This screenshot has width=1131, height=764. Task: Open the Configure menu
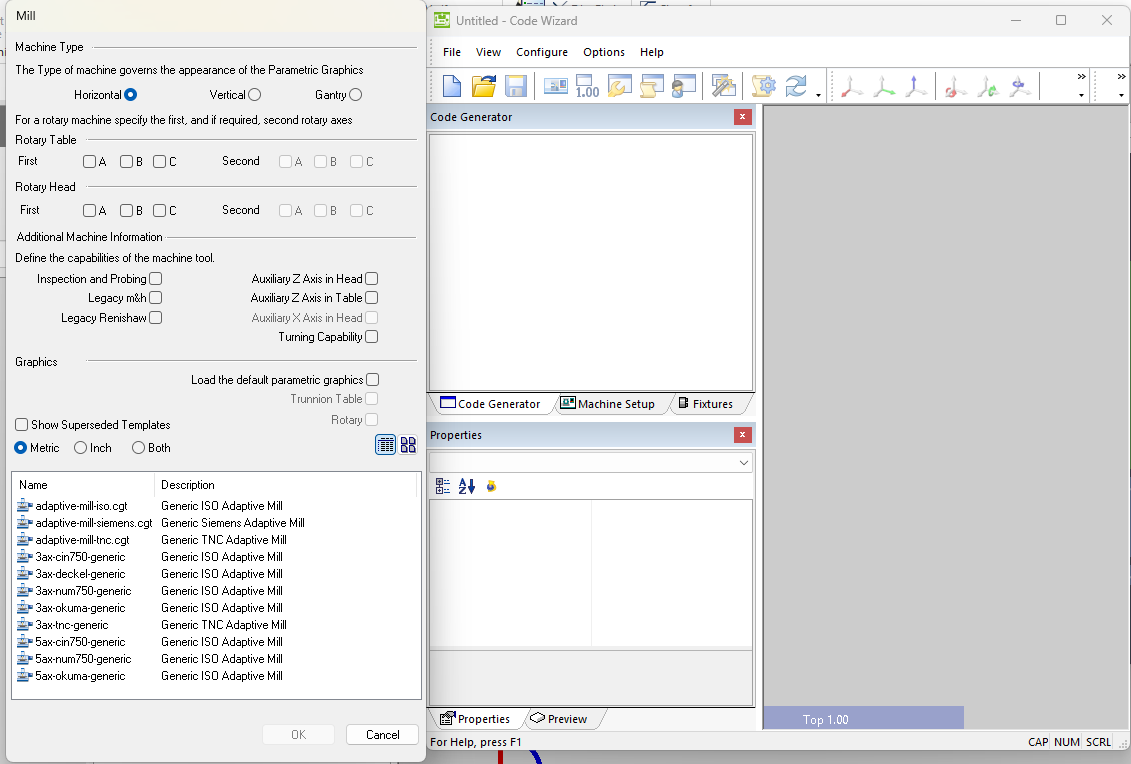click(542, 52)
